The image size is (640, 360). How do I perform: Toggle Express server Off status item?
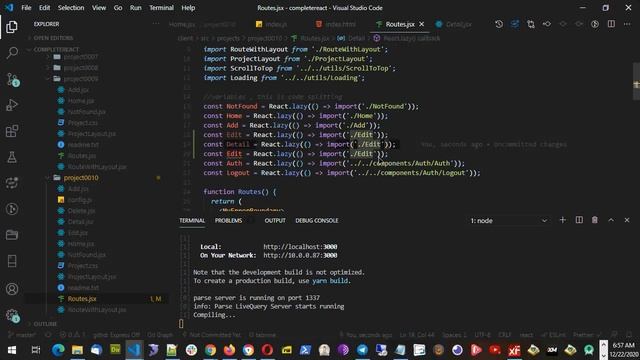coord(116,335)
